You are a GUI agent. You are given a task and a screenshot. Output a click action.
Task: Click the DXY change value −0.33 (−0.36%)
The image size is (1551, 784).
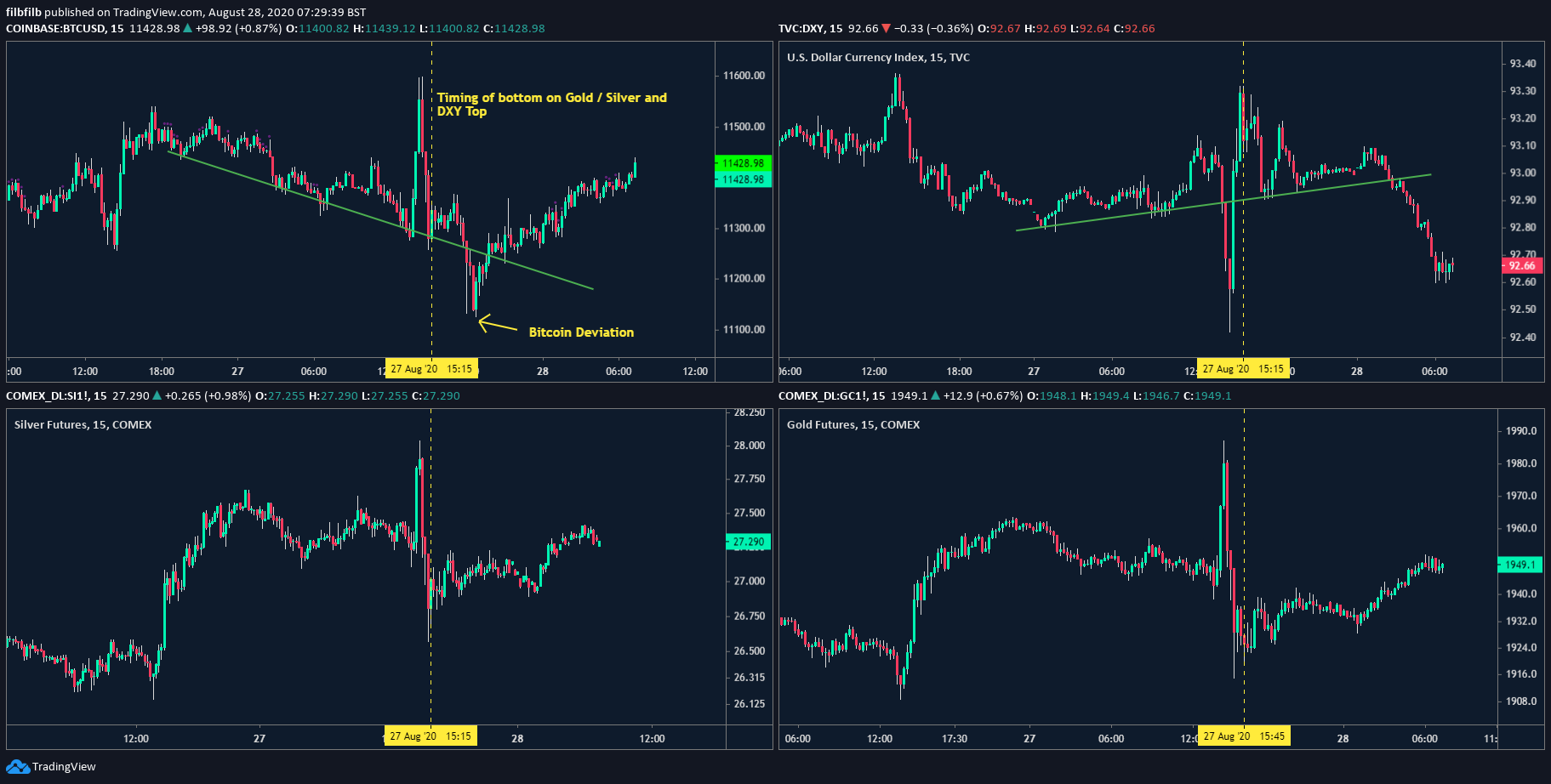click(x=934, y=28)
